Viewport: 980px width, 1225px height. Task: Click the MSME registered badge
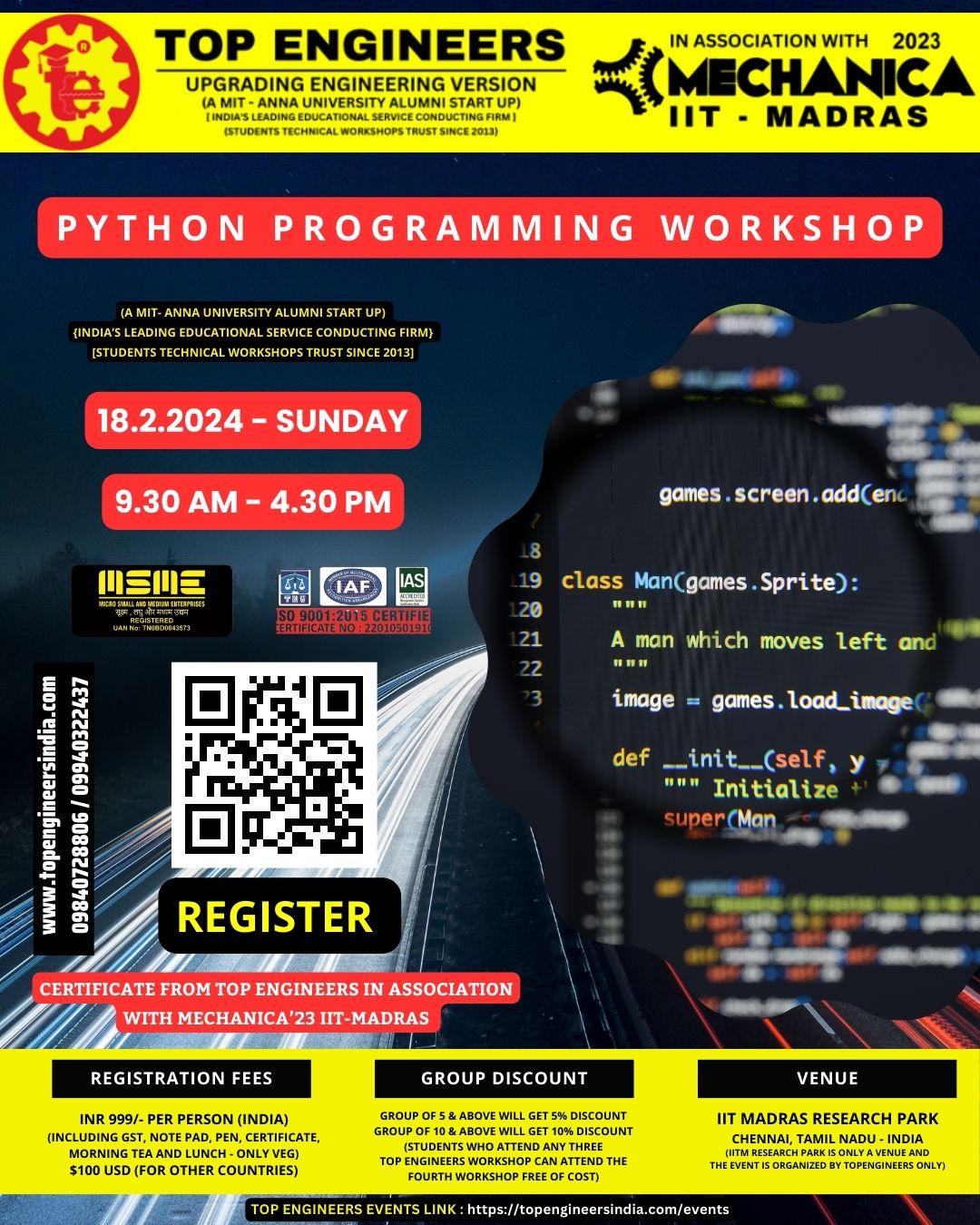coord(152,601)
